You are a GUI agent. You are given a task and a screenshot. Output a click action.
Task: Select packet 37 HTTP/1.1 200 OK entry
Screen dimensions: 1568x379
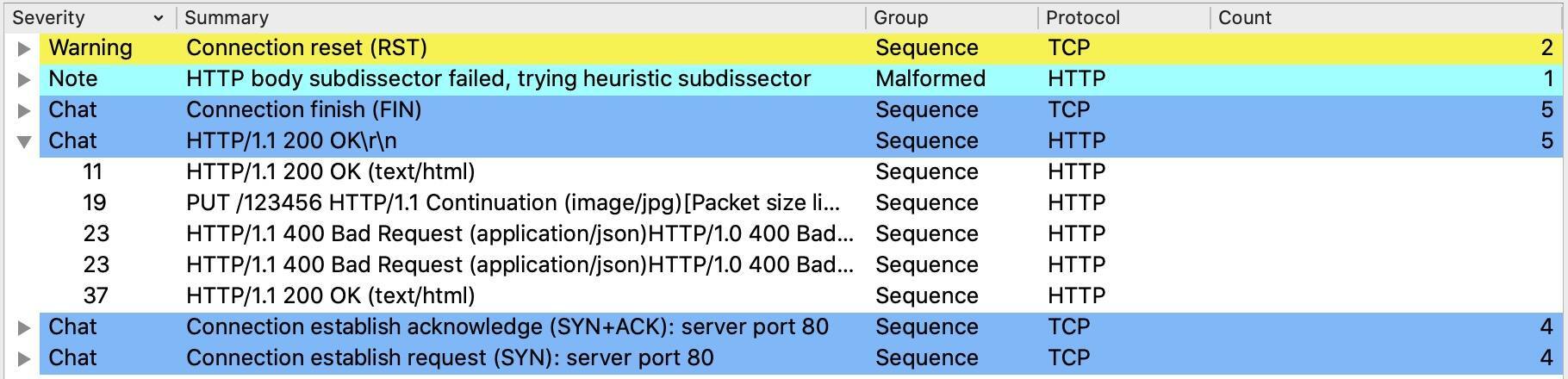tap(330, 296)
